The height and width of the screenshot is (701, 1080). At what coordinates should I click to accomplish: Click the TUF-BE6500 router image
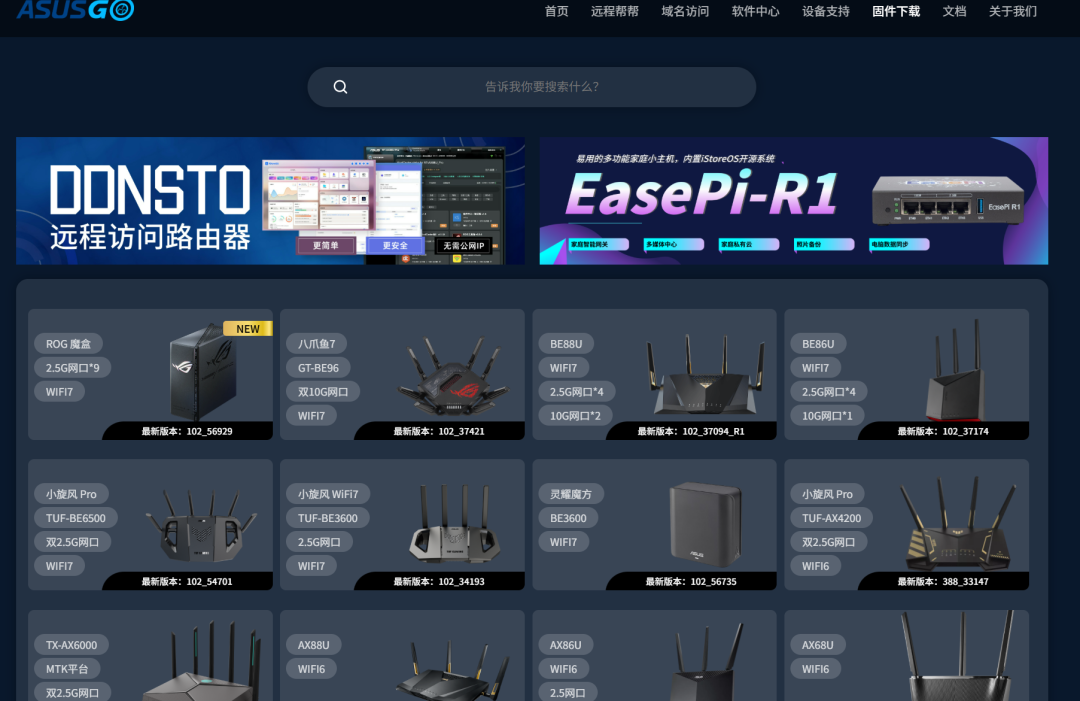tap(200, 525)
